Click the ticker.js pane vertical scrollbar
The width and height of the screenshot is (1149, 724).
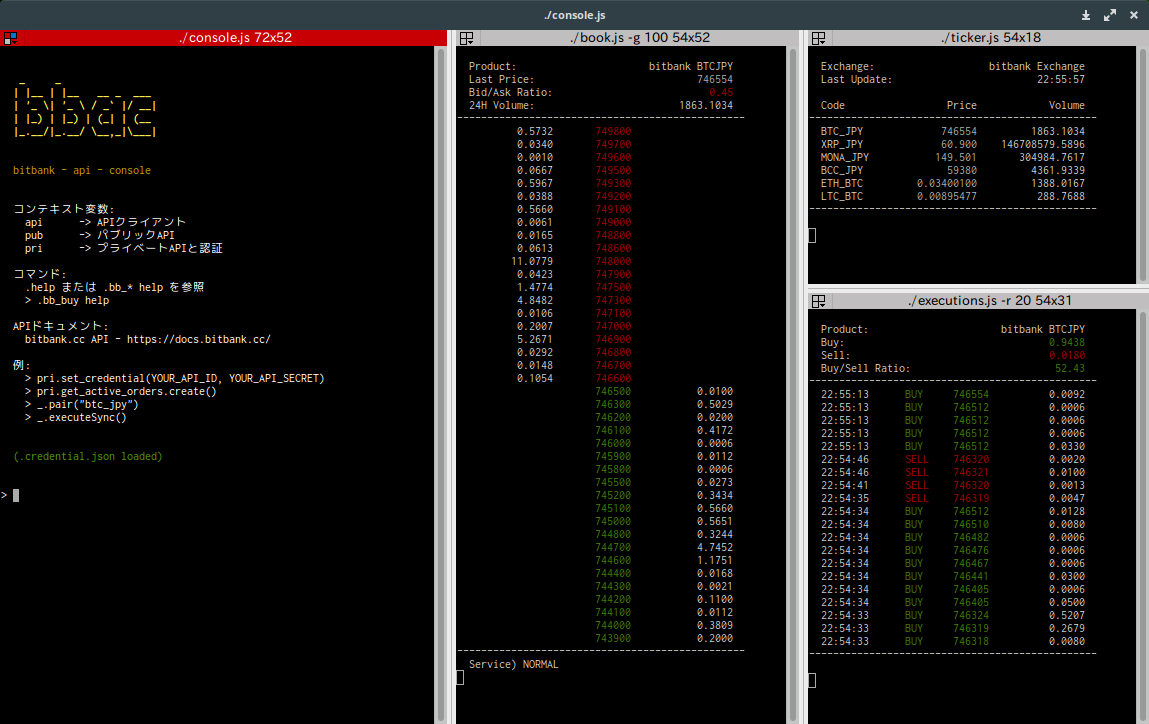pyautogui.click(x=1142, y=165)
